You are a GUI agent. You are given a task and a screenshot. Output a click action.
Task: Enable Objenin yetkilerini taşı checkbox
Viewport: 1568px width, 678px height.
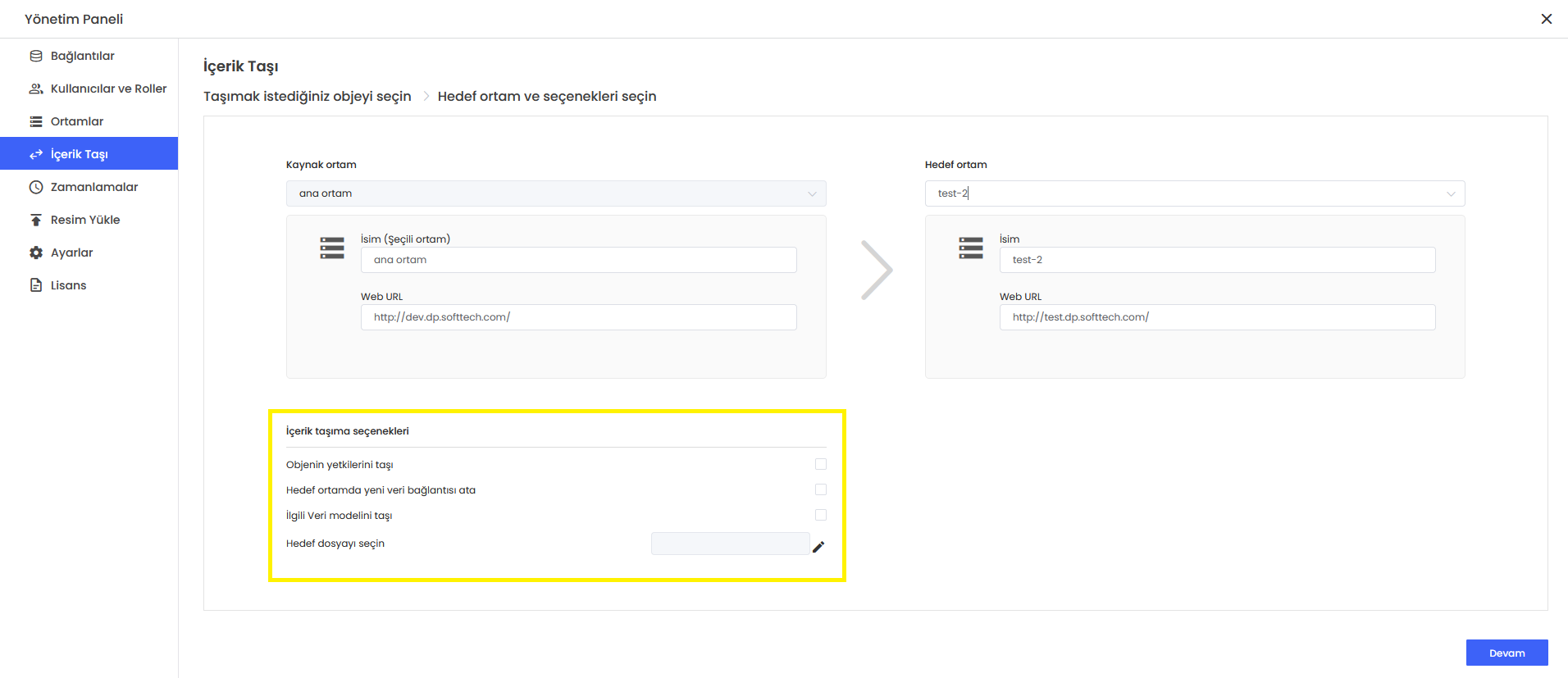click(x=820, y=464)
